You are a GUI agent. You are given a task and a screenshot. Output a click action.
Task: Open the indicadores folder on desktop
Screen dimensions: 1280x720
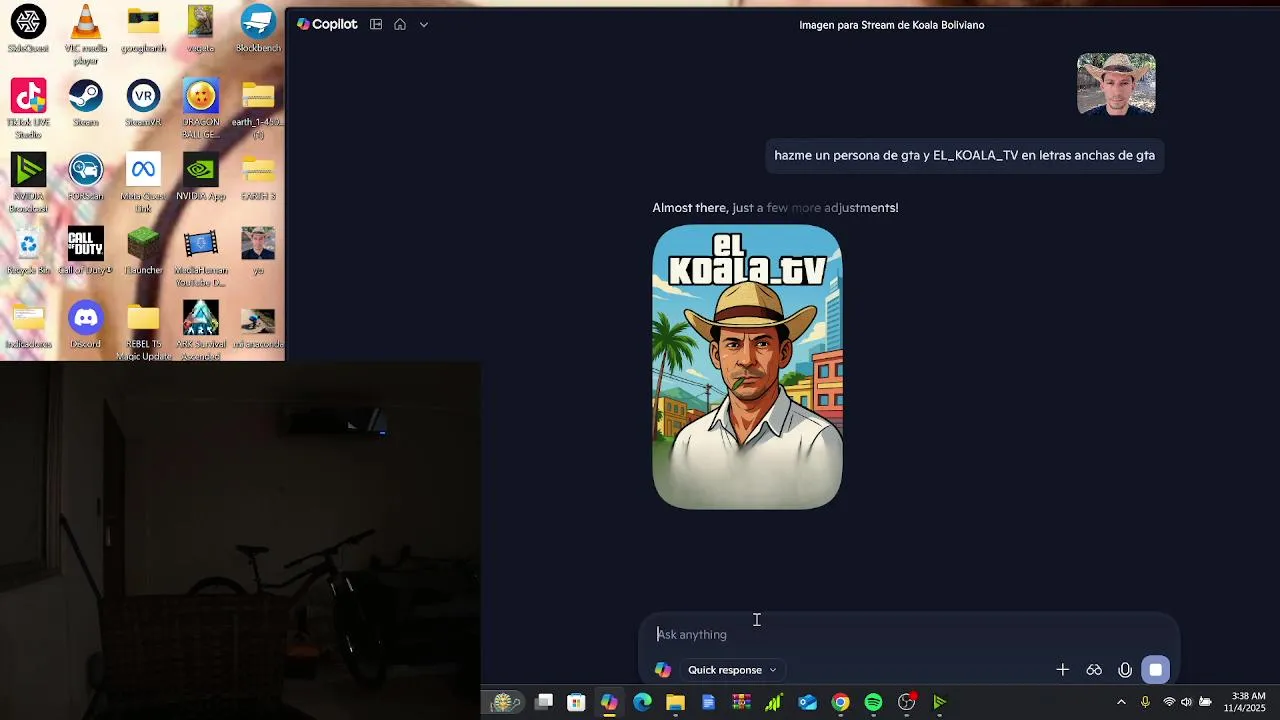coord(28,326)
